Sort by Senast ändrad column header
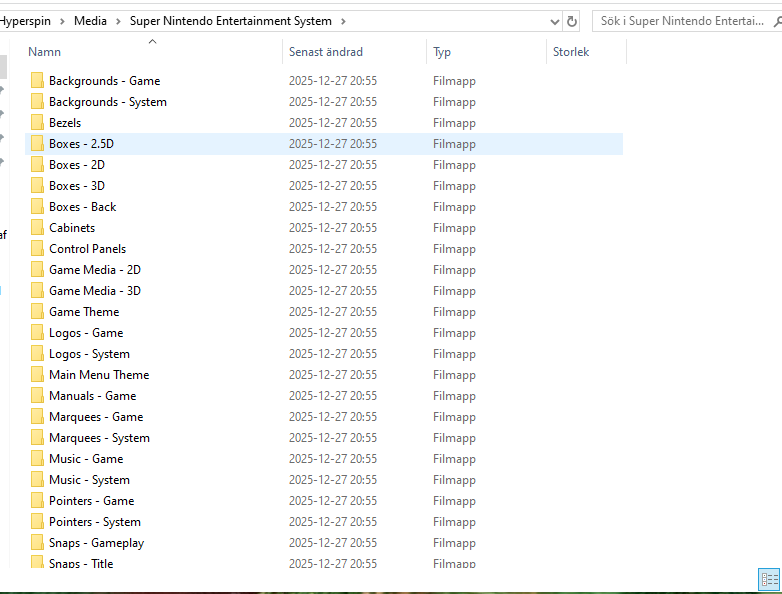782x594 pixels. tap(326, 52)
